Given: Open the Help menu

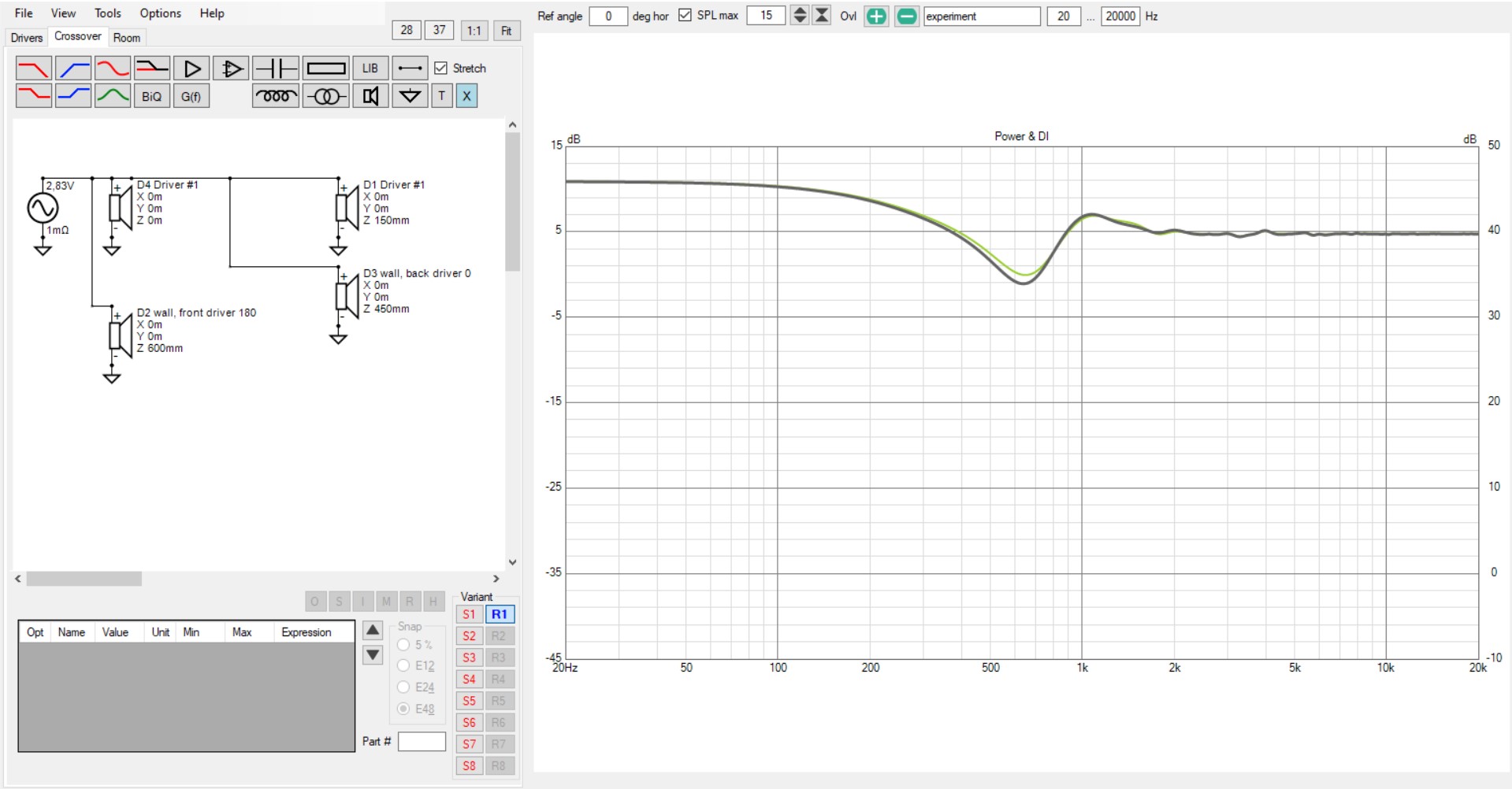Looking at the screenshot, I should pos(212,13).
